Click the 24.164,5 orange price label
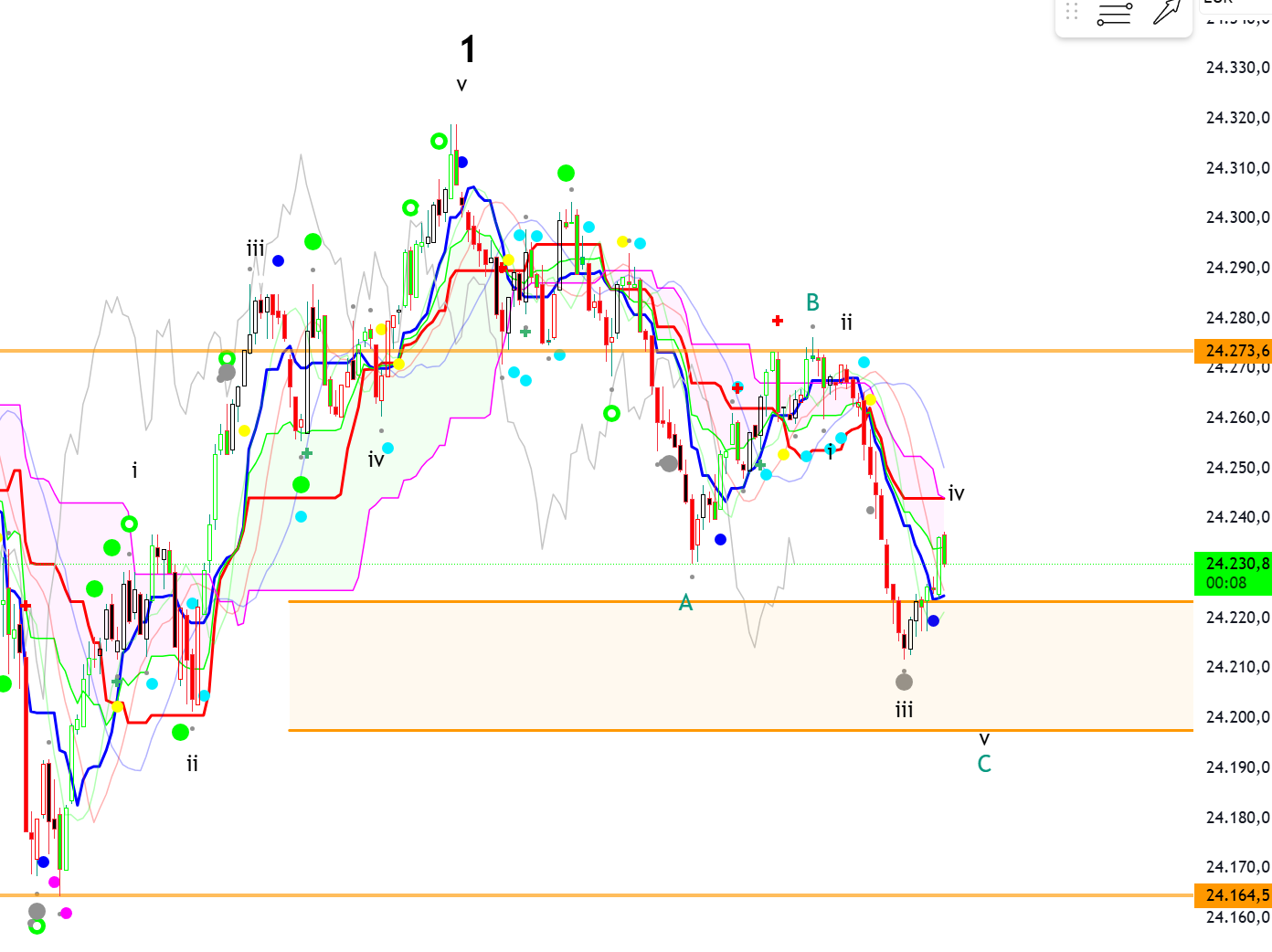This screenshot has width=1272, height=952. (x=1233, y=894)
